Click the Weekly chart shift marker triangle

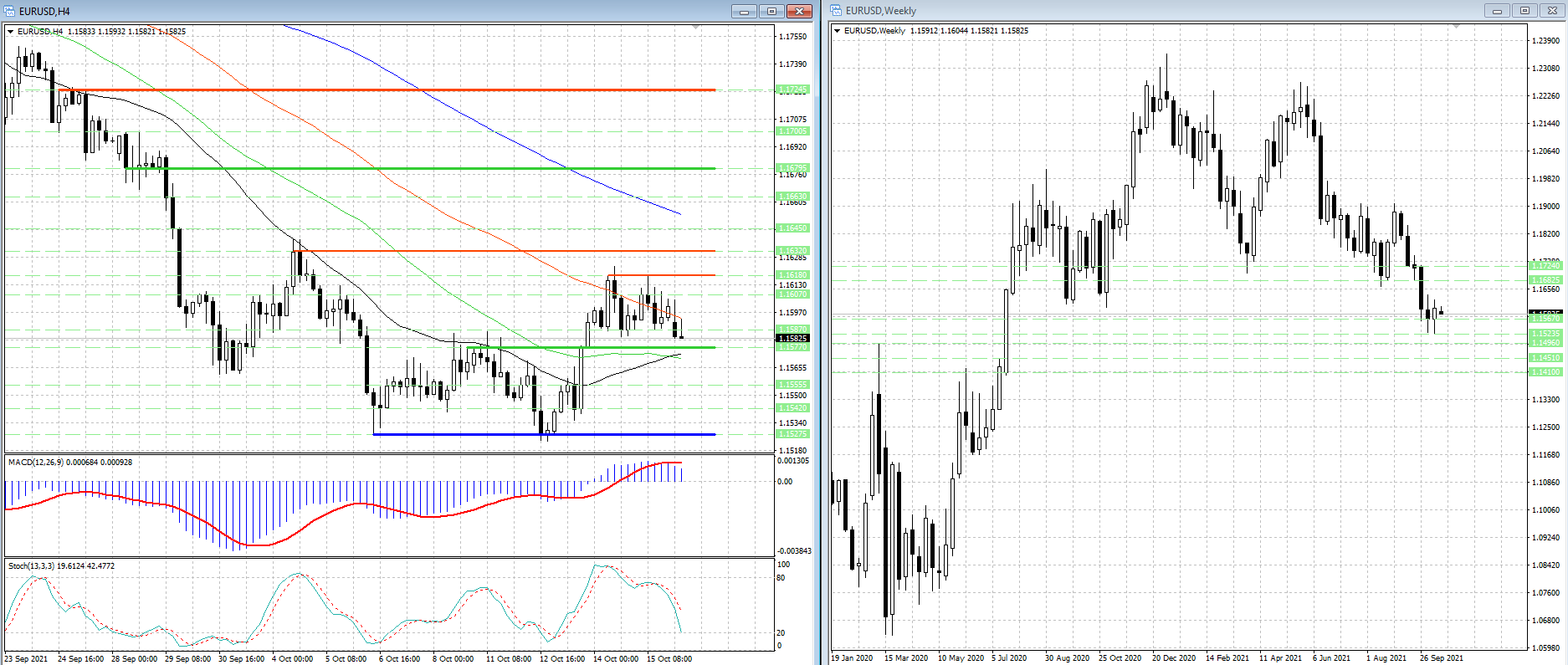click(x=1456, y=27)
